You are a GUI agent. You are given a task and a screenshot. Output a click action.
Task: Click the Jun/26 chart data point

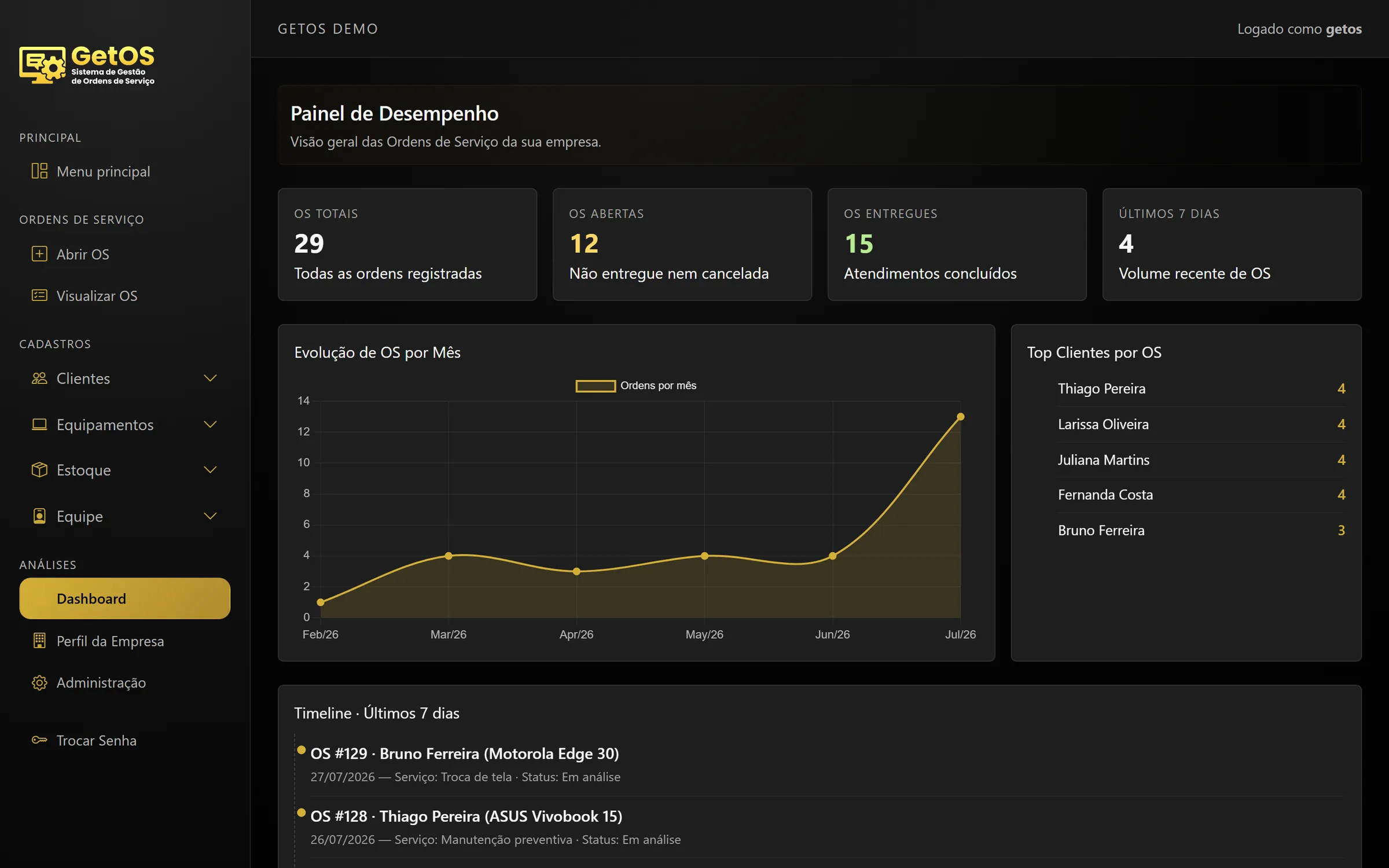(832, 556)
